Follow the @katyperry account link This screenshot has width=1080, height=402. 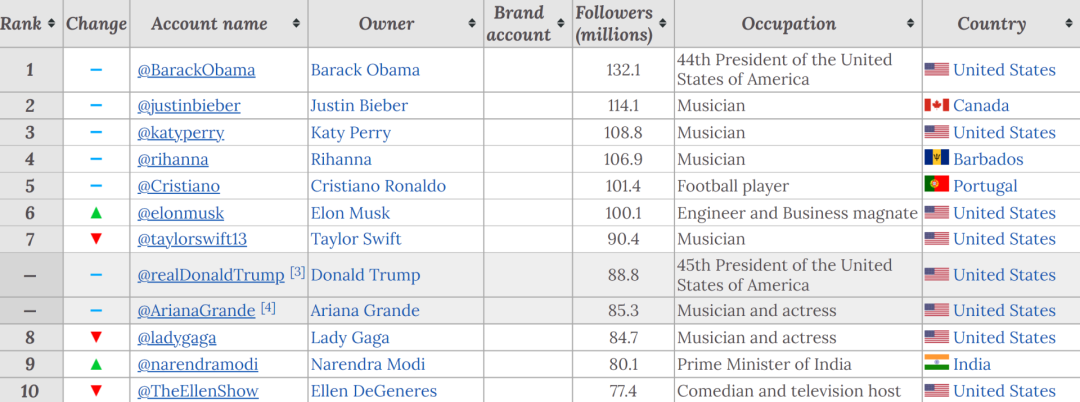(x=180, y=133)
